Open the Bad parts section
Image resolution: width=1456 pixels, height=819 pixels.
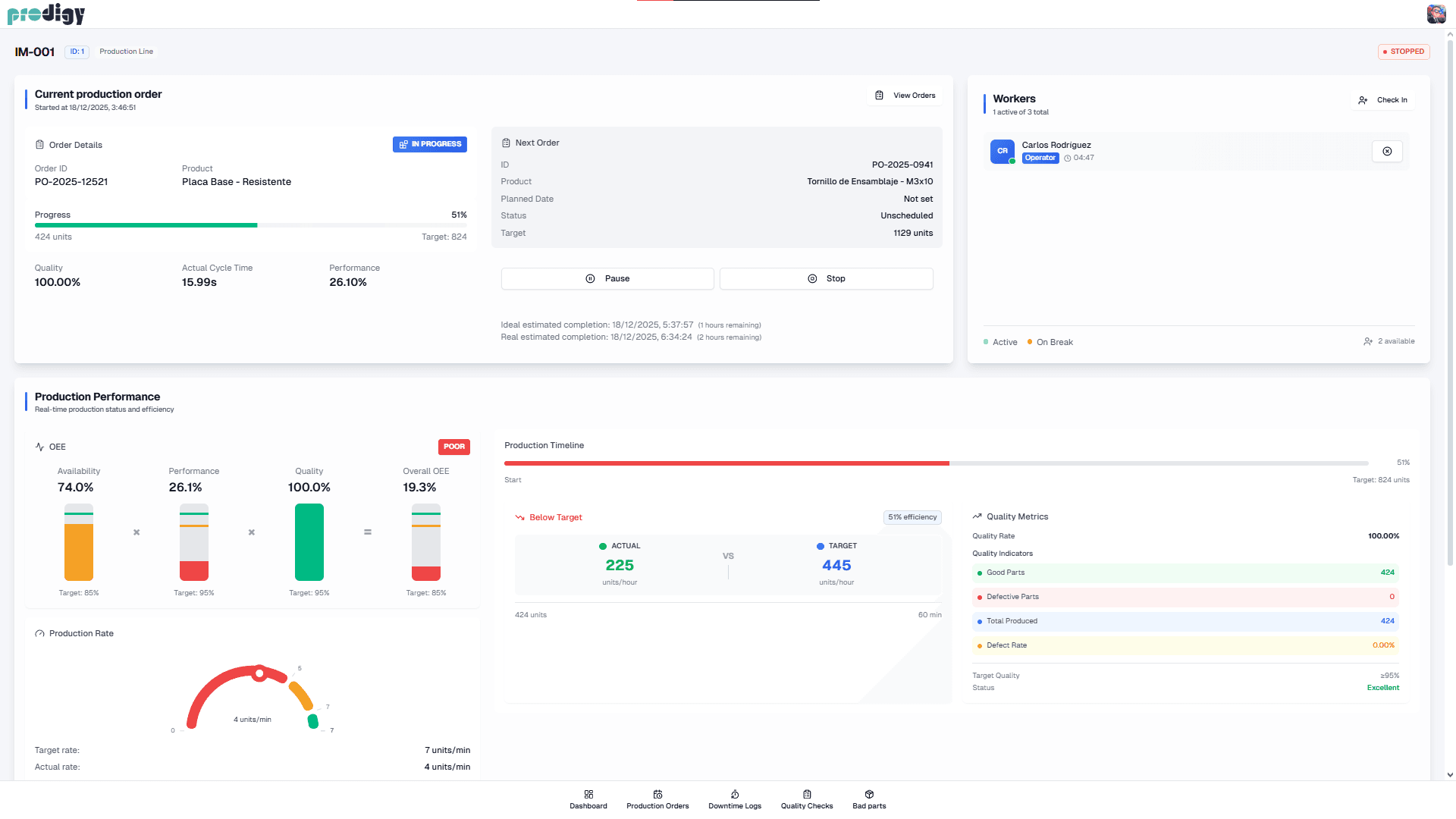point(869,799)
